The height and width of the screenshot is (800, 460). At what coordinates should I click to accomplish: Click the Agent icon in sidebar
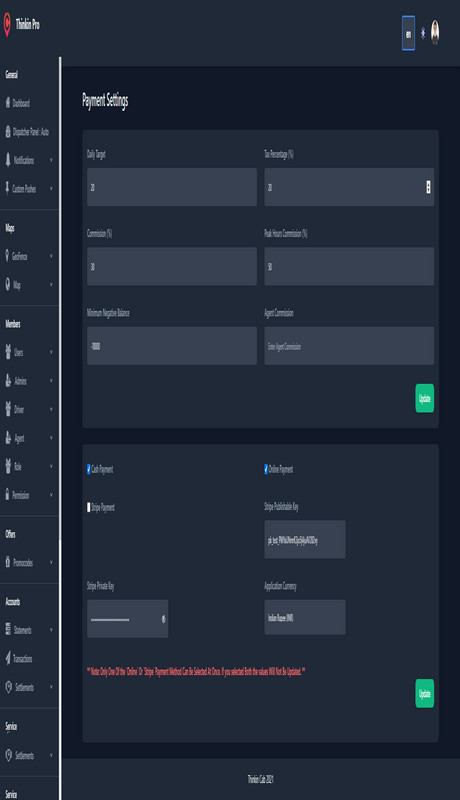8,438
